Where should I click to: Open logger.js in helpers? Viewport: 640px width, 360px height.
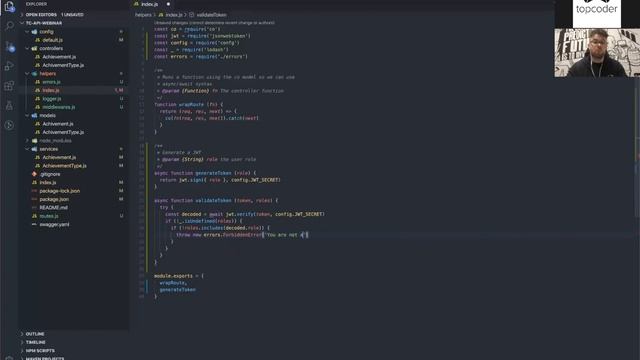(52, 99)
